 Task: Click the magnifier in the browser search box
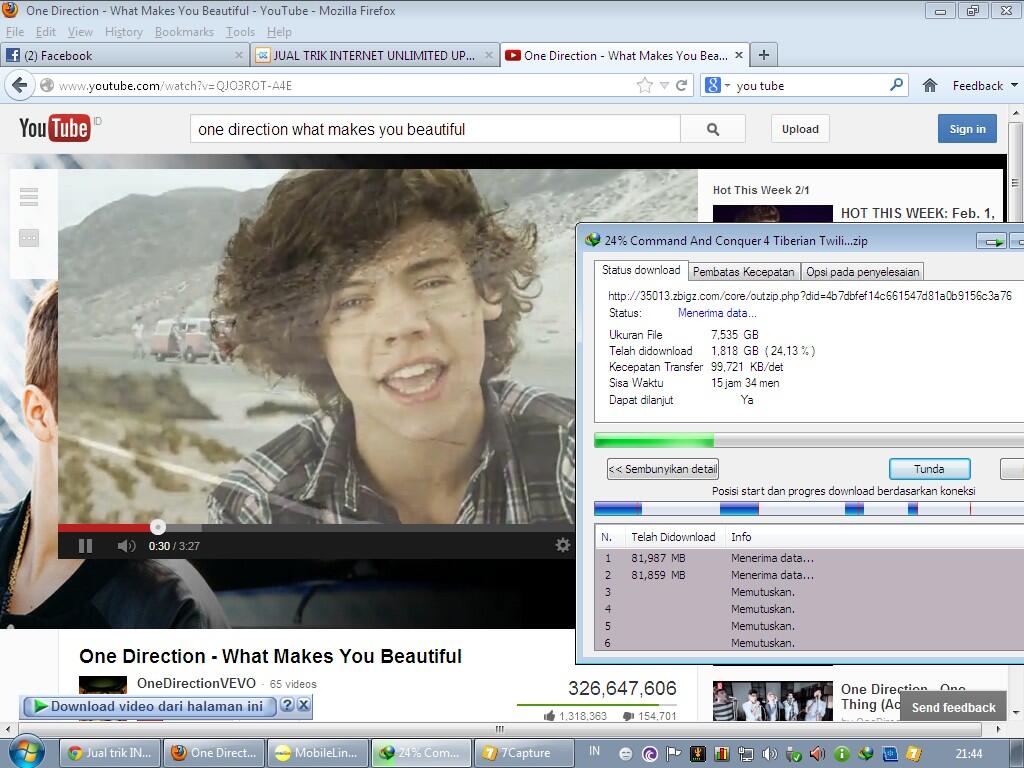tap(897, 84)
